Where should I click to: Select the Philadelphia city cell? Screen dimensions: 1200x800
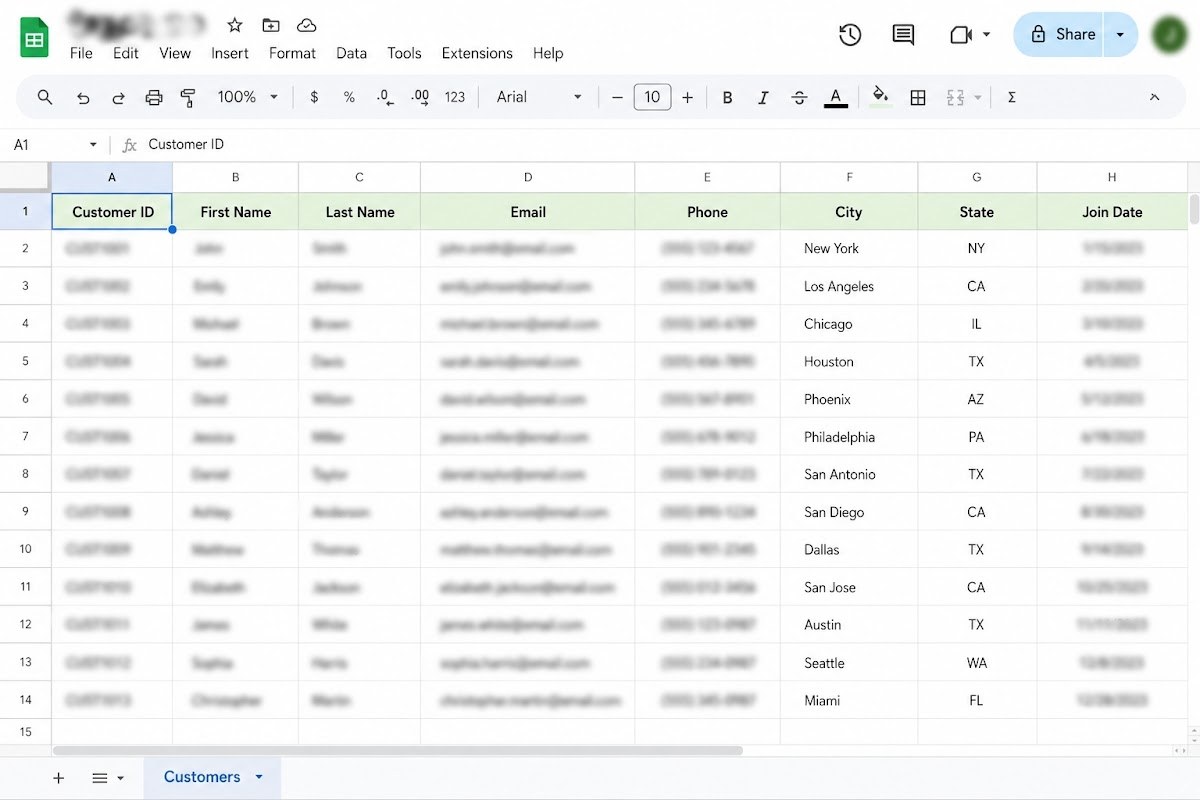coord(849,437)
